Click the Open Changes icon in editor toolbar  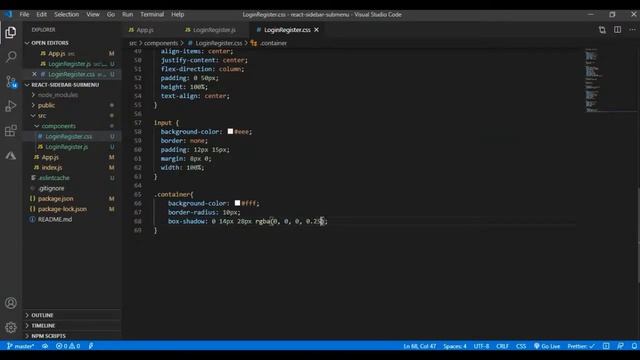[x=602, y=30]
